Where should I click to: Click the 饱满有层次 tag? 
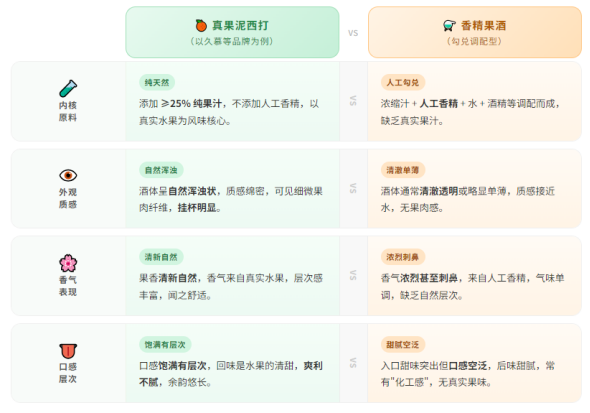point(165,345)
